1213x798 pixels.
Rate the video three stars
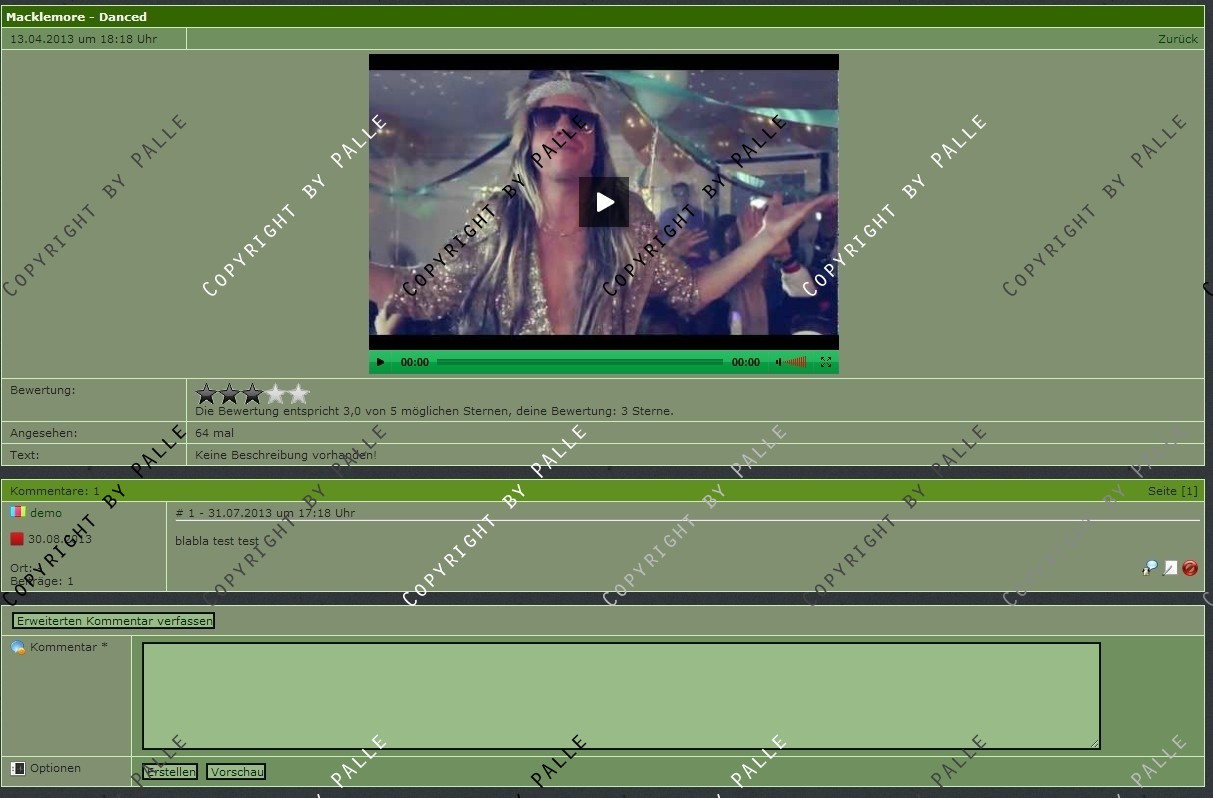pos(253,394)
